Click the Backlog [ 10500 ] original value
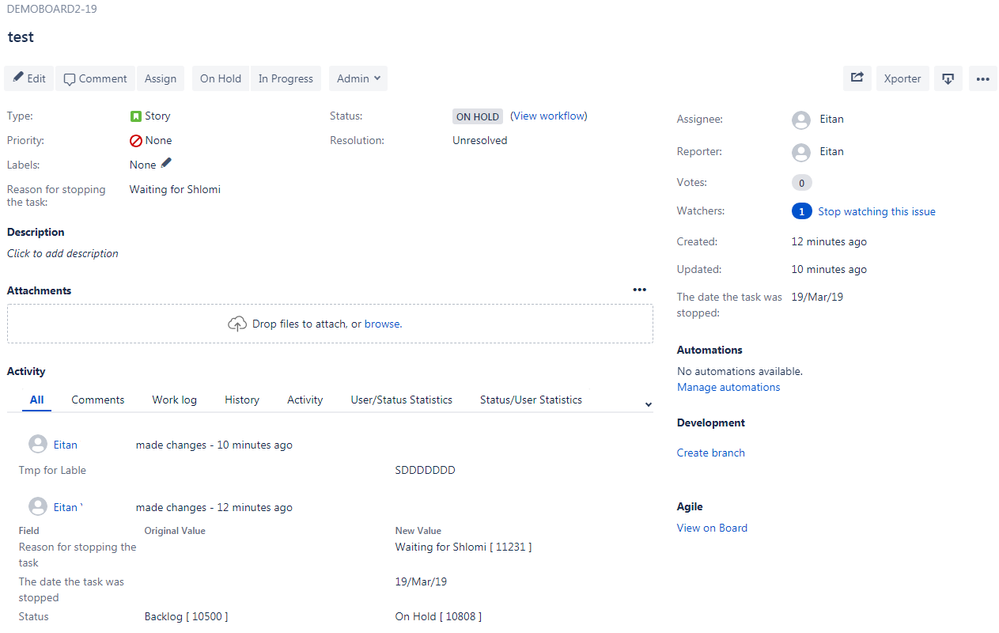Image resolution: width=999 pixels, height=633 pixels. click(x=186, y=616)
